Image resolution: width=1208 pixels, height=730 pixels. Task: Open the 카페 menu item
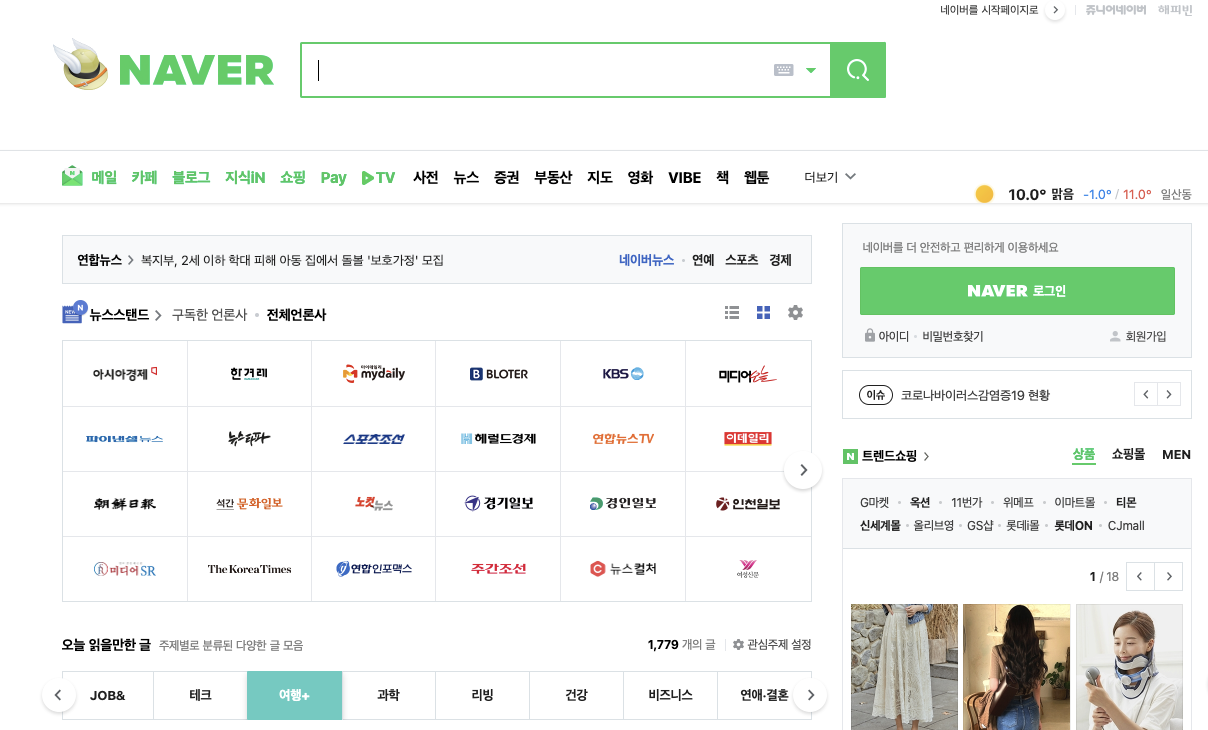tap(144, 177)
